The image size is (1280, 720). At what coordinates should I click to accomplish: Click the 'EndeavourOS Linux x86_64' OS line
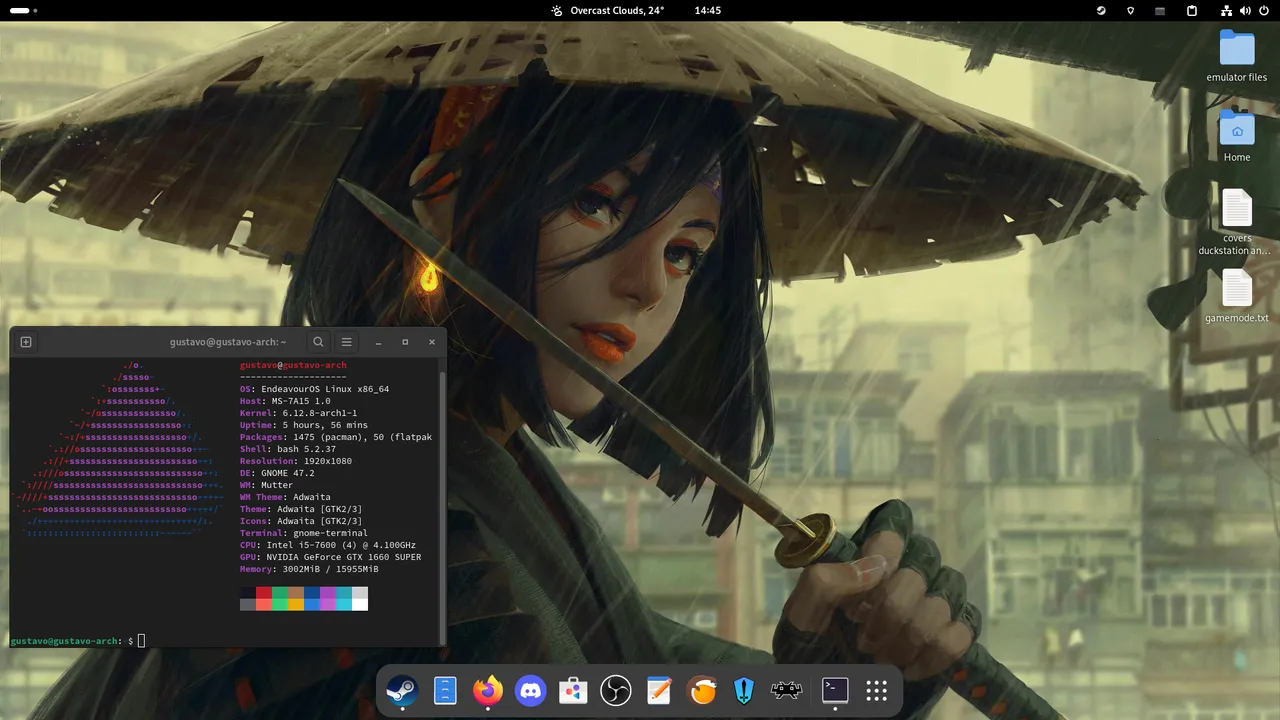point(314,389)
